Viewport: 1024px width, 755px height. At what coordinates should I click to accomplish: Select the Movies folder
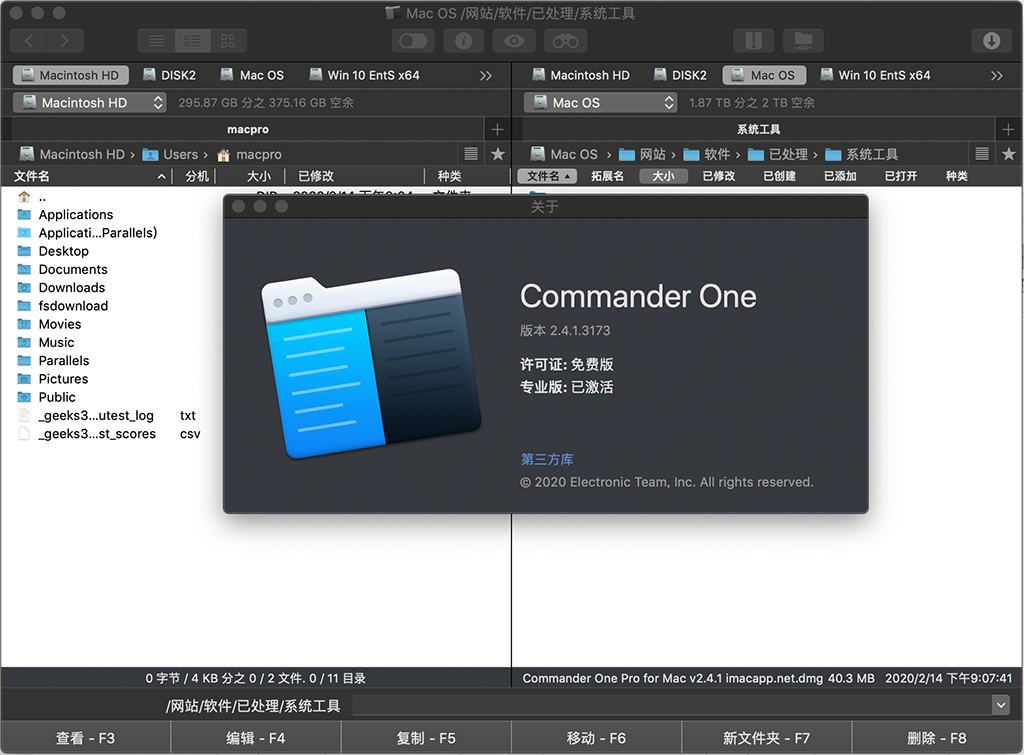(x=59, y=325)
